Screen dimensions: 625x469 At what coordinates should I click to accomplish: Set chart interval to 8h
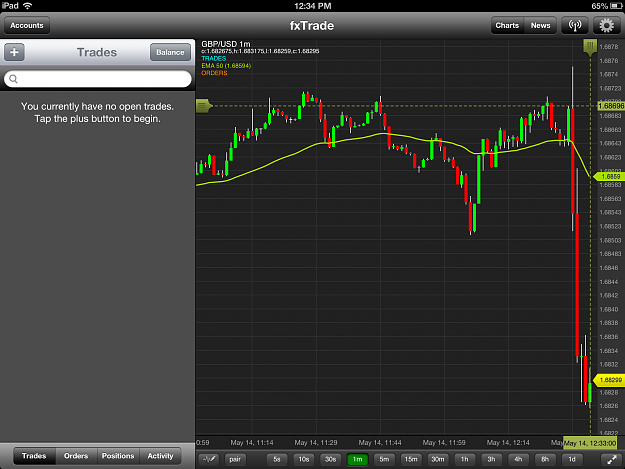tap(545, 459)
